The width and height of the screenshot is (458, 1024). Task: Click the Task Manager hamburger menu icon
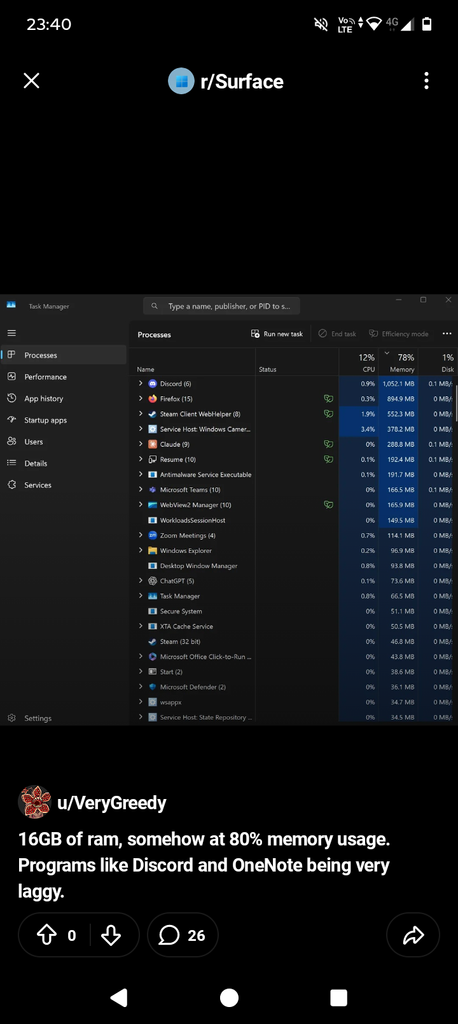click(11, 333)
